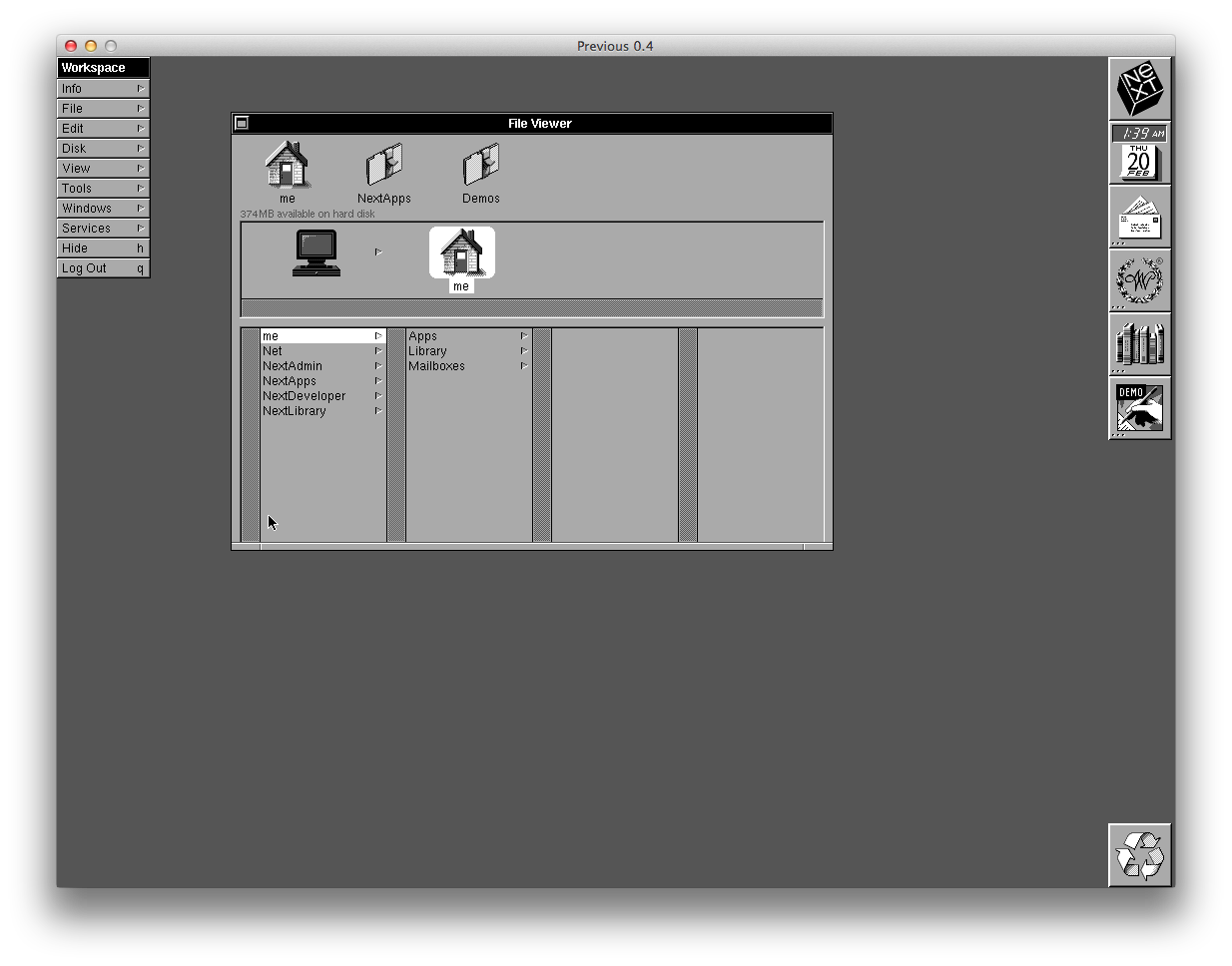1232x966 pixels.
Task: Select NextLibrary in the browser list
Action: click(322, 411)
